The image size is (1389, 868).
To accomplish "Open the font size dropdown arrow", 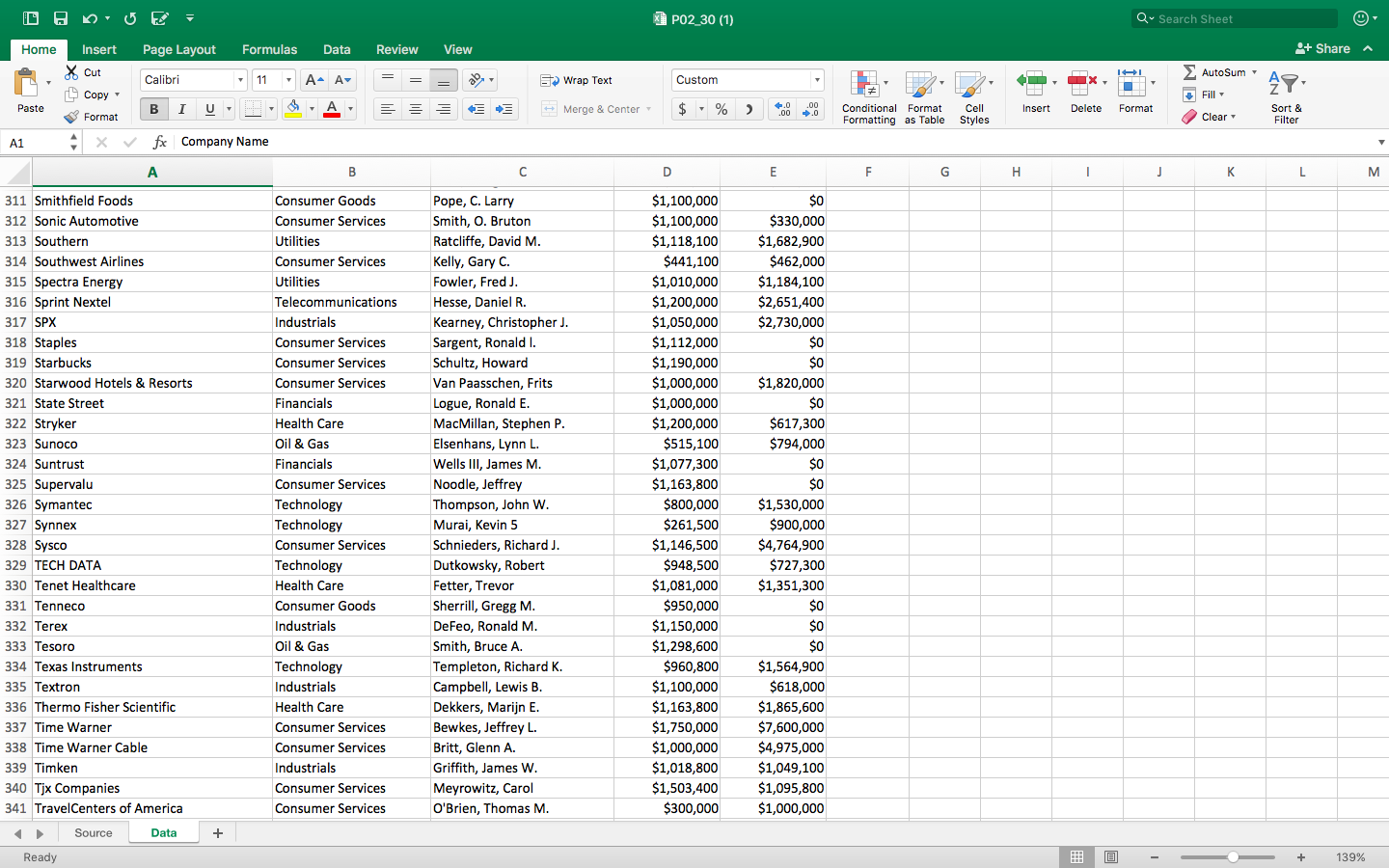I will click(288, 80).
